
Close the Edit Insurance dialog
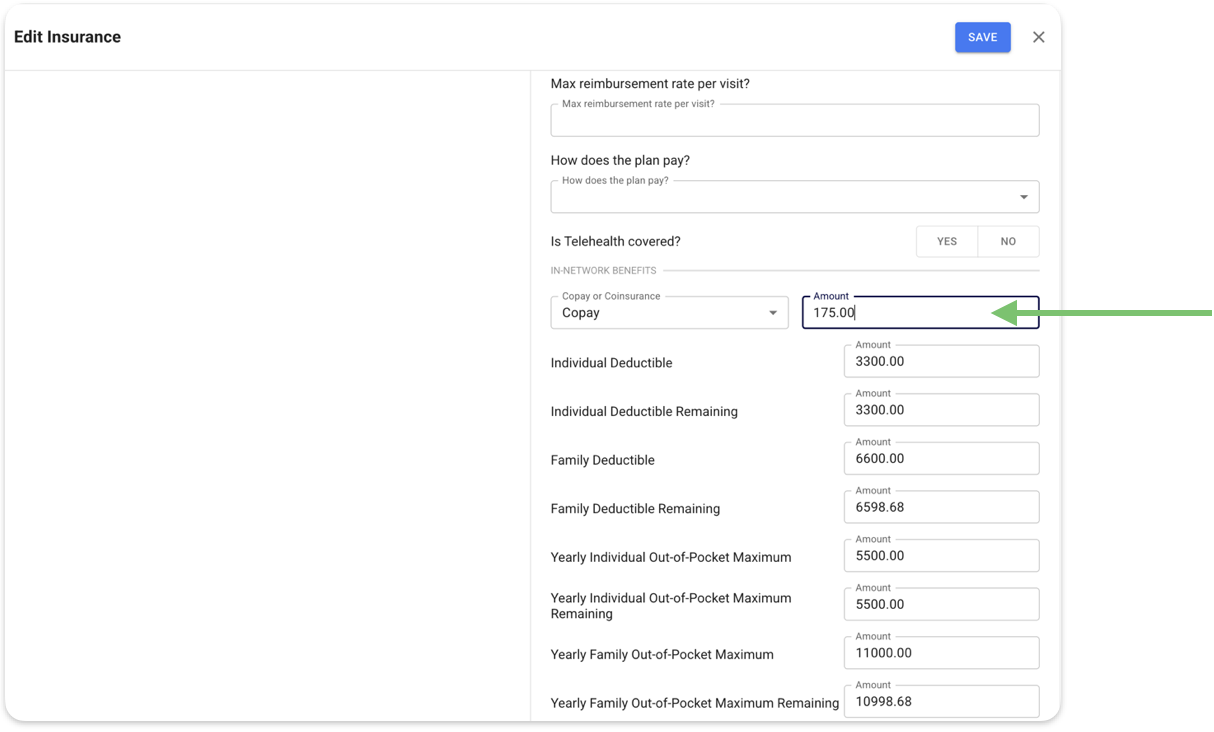pos(1038,37)
